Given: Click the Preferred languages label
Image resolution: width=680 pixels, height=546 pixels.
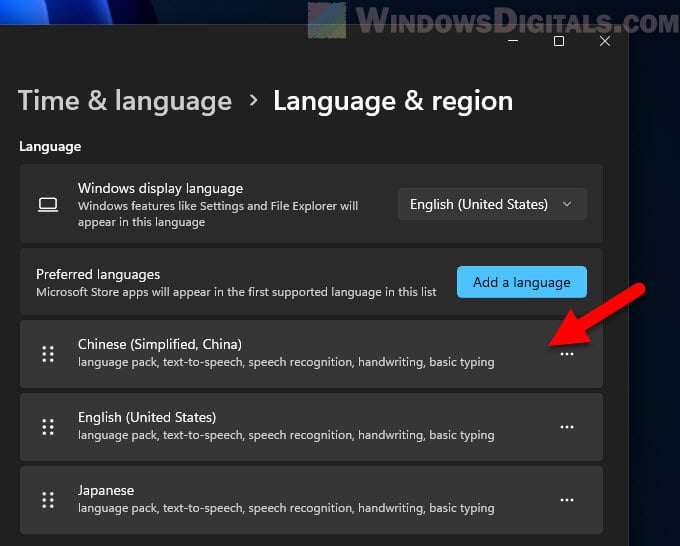Looking at the screenshot, I should (98, 274).
